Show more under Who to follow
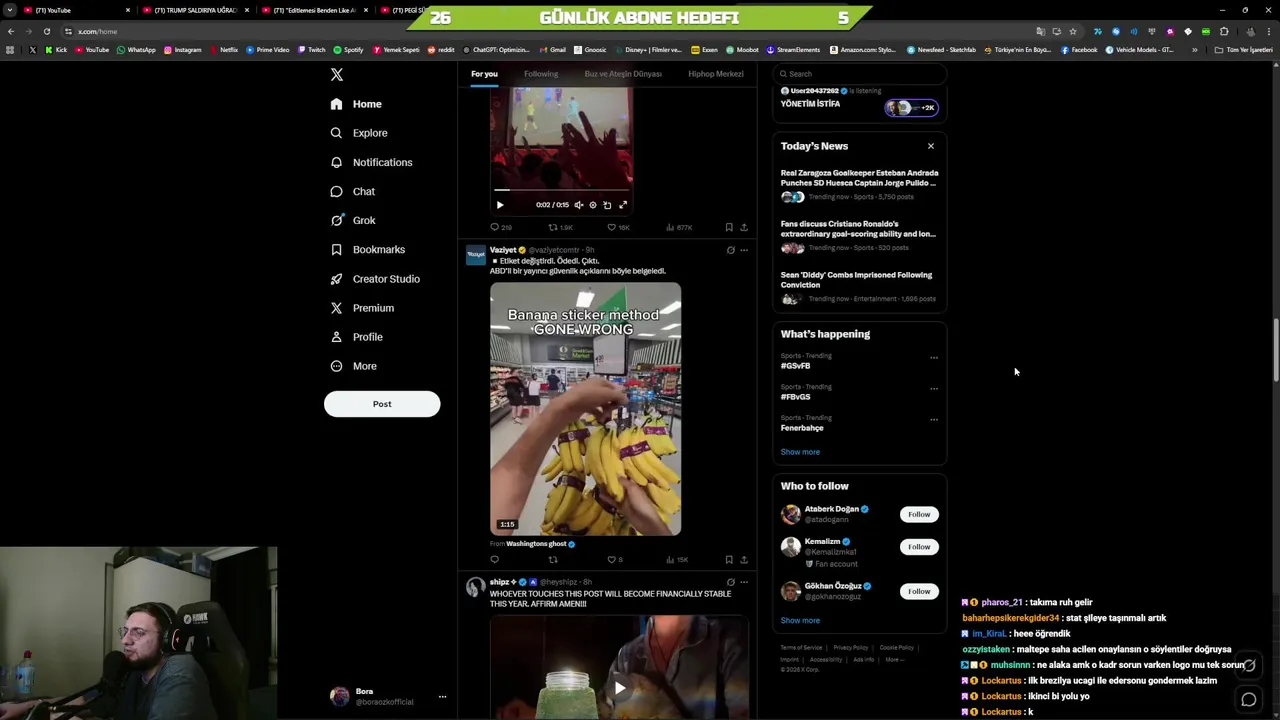Viewport: 1280px width, 720px height. [x=800, y=621]
